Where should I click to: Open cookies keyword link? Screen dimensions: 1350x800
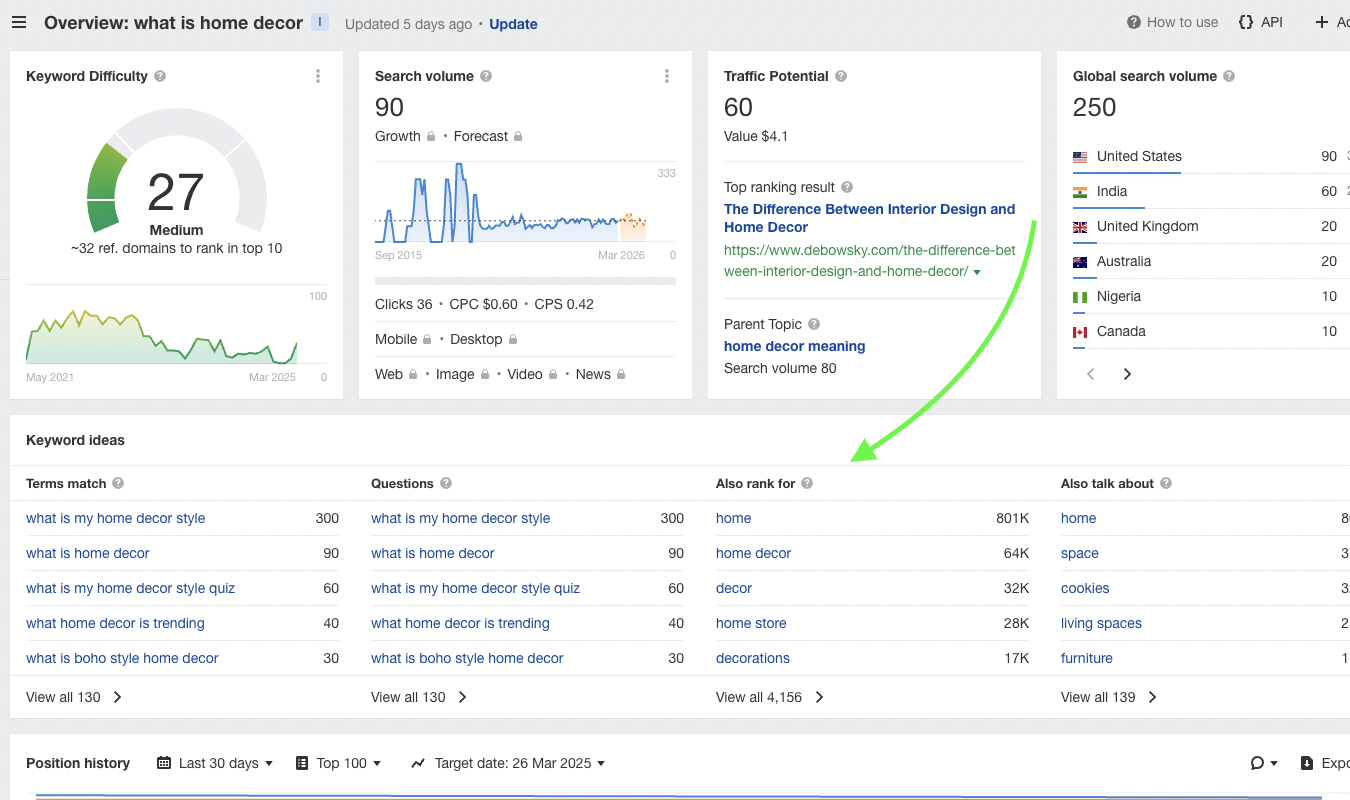coord(1085,588)
